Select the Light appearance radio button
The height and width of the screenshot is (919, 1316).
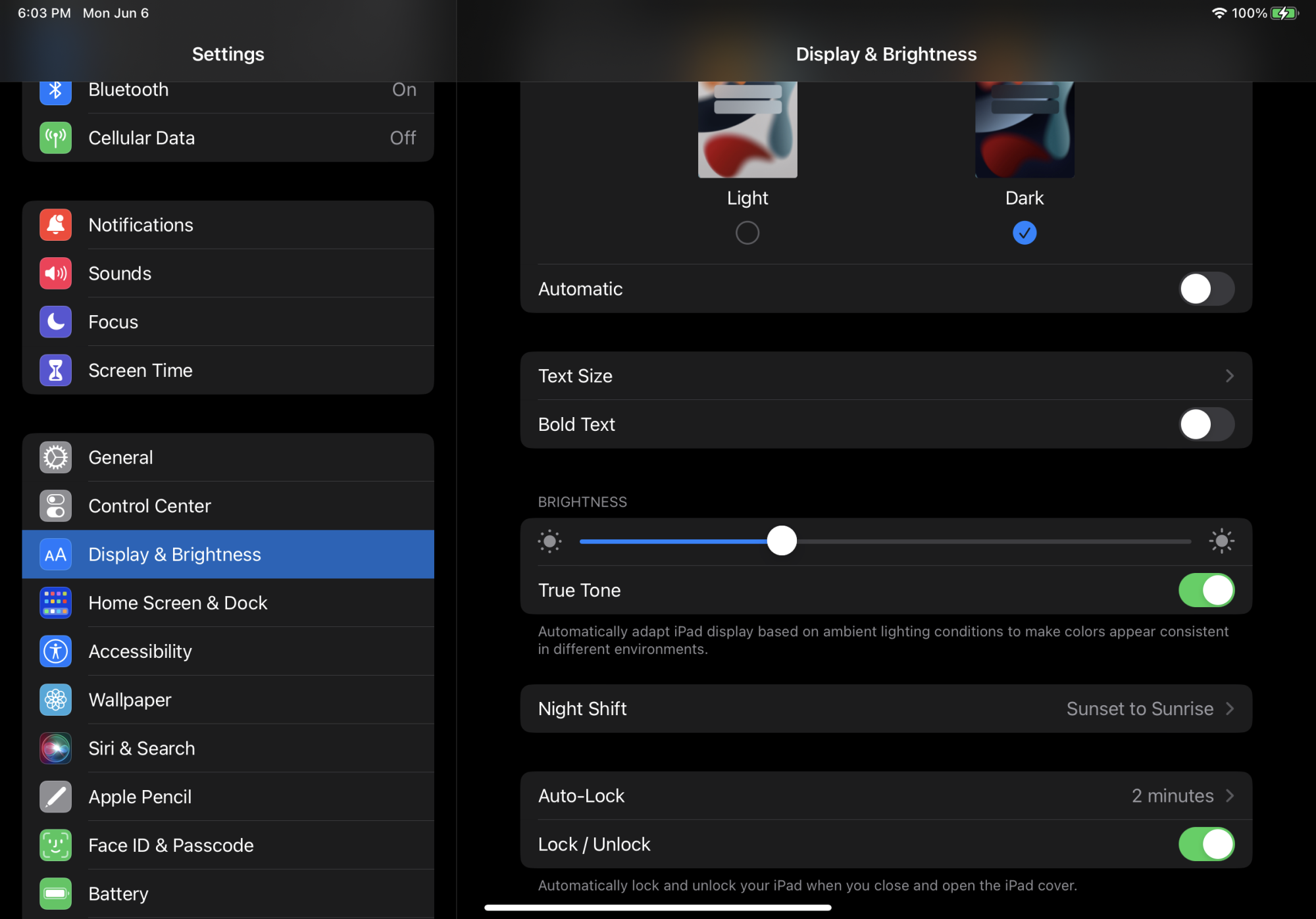coord(747,233)
